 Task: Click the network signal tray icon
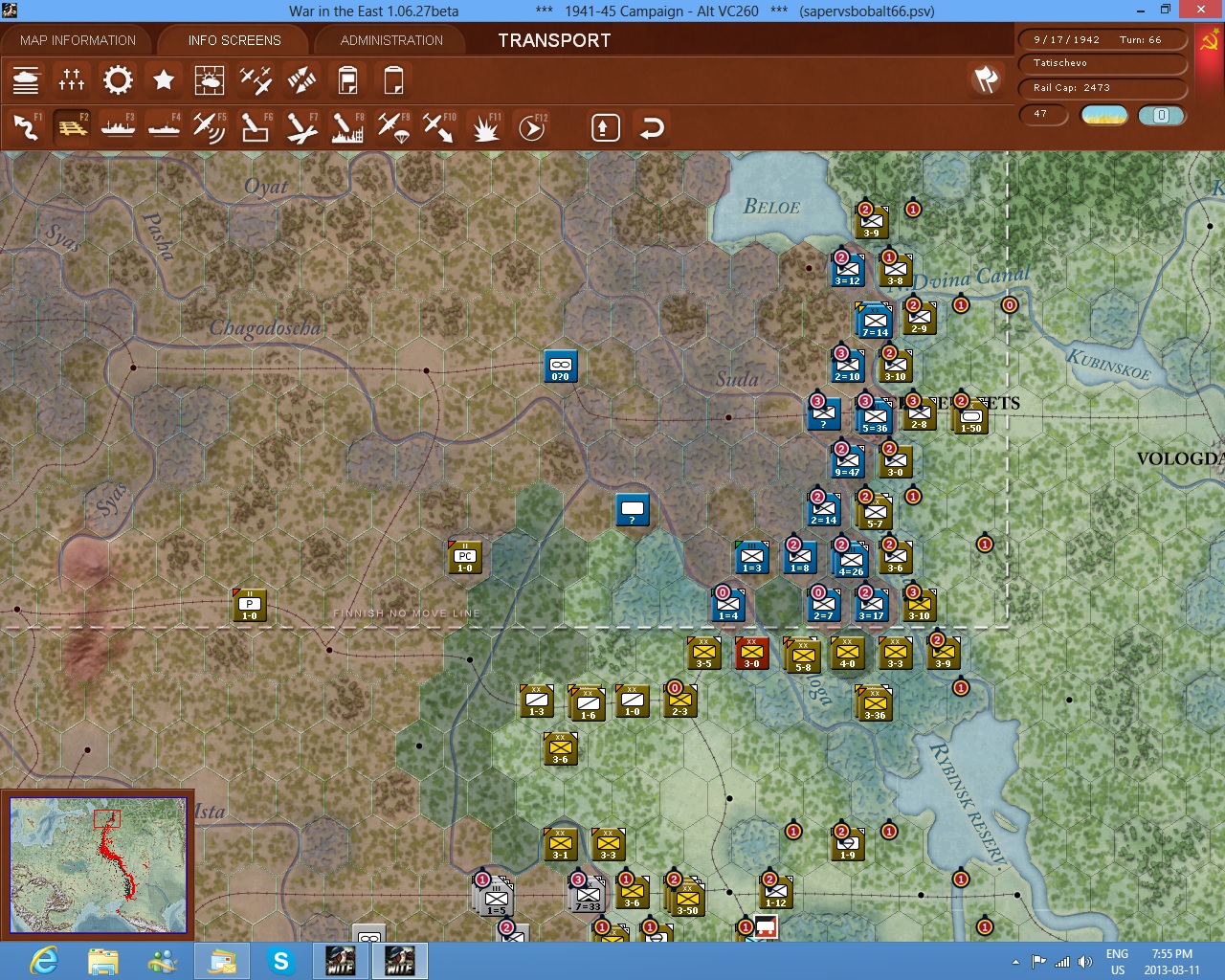pos(1061,962)
